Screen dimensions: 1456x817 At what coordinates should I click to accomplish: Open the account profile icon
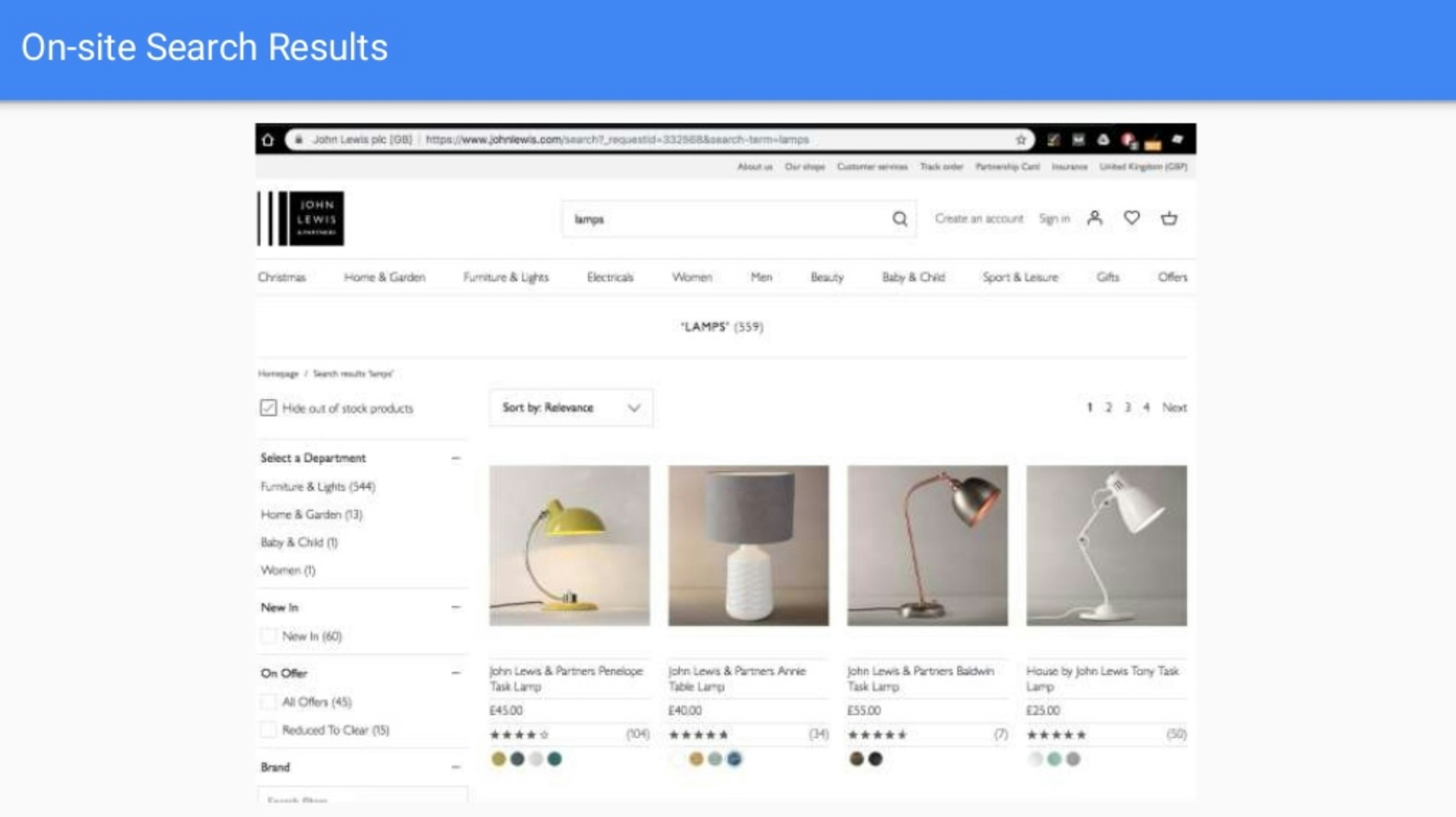click(x=1095, y=218)
